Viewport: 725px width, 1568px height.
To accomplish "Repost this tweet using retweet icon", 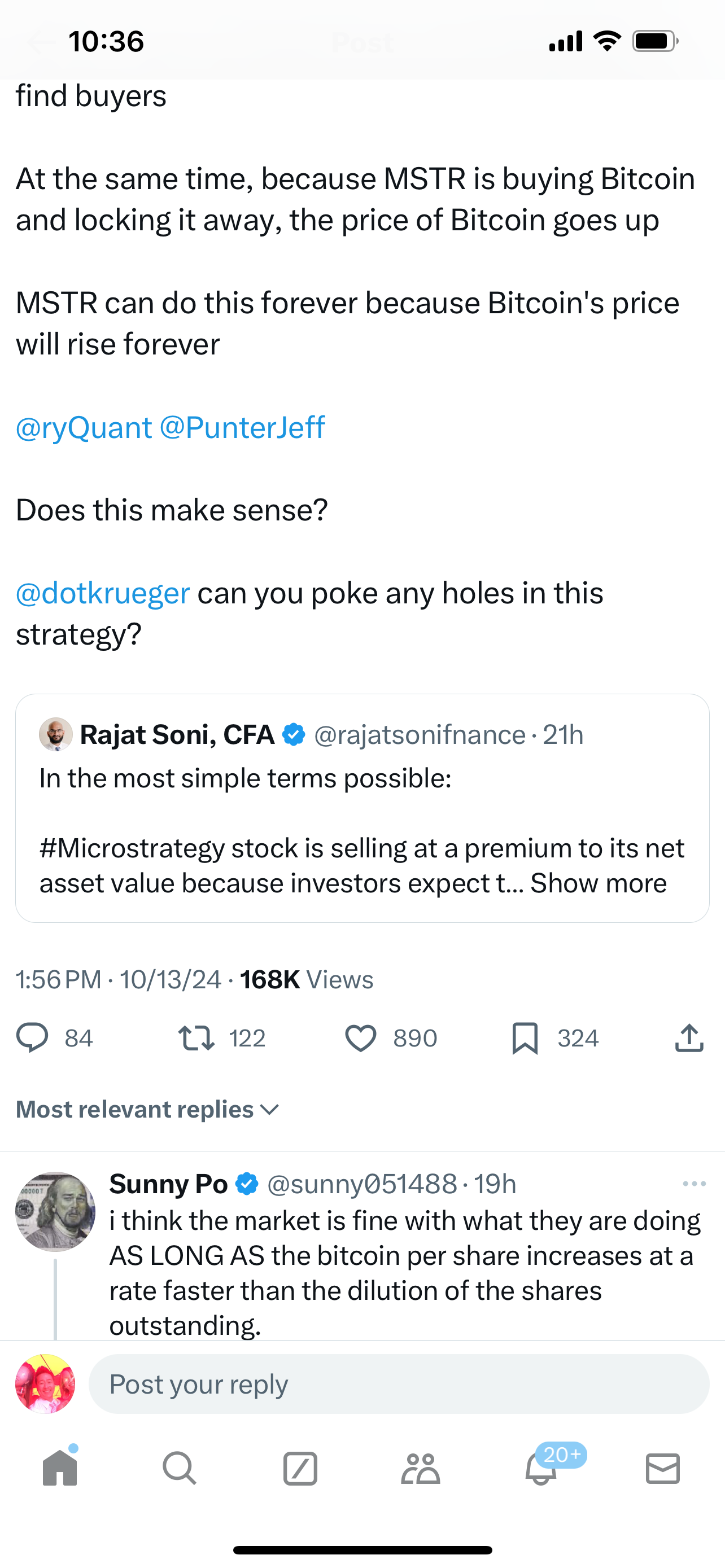I will point(196,1038).
